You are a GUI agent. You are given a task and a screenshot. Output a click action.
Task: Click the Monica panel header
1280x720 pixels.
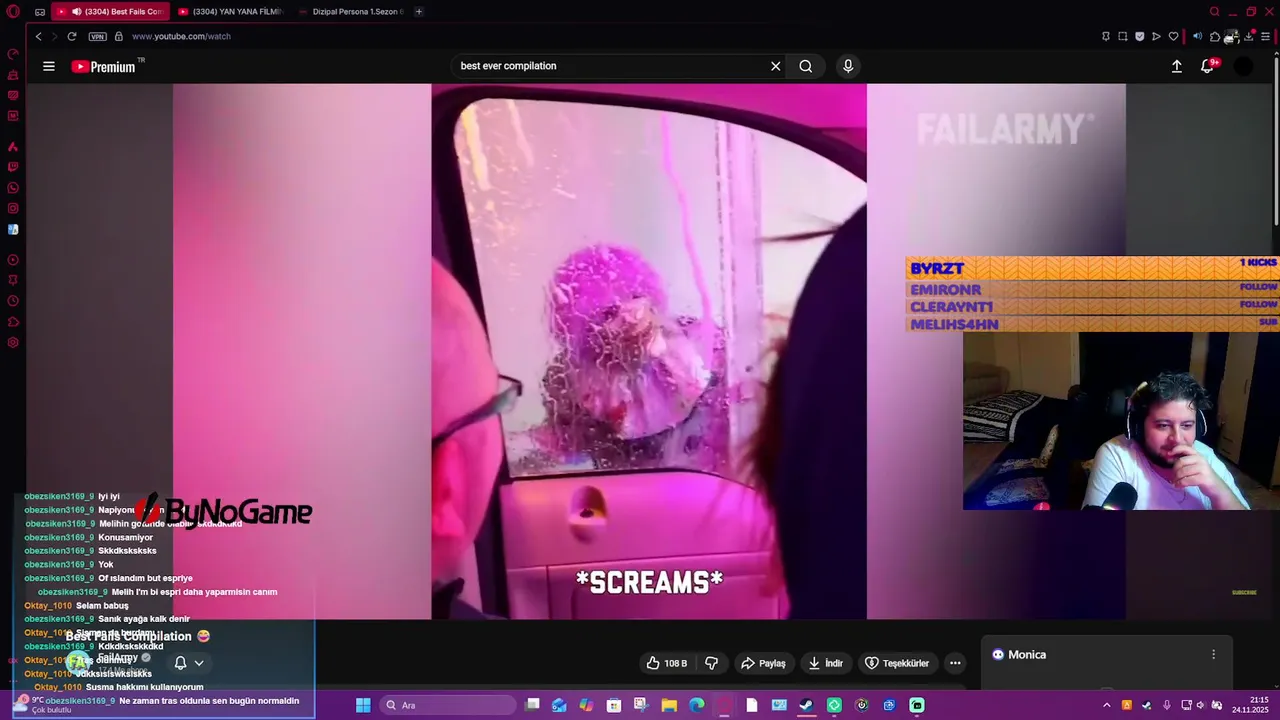pyautogui.click(x=1106, y=655)
